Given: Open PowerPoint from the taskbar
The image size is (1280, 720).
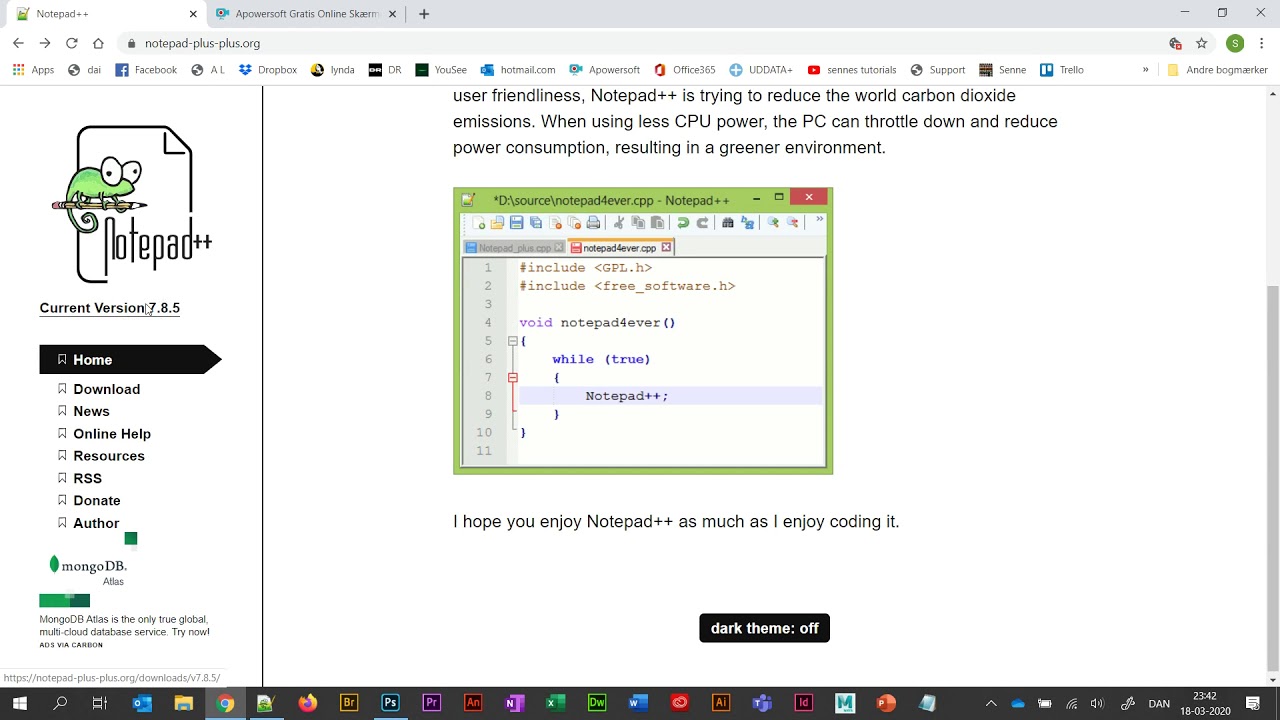Looking at the screenshot, I should click(x=886, y=703).
